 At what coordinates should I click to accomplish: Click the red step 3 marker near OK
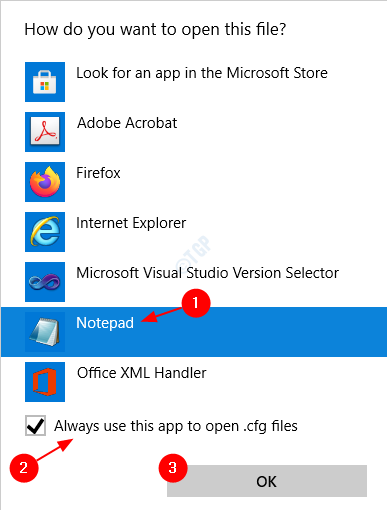click(173, 468)
